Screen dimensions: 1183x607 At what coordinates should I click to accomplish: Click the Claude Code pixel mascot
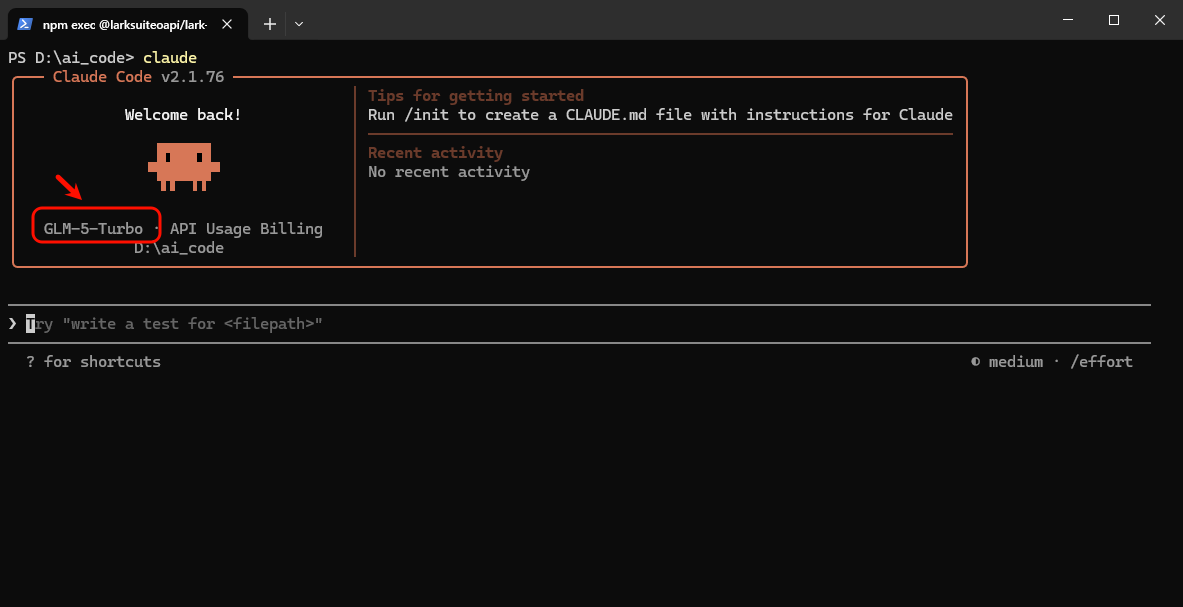pos(183,166)
